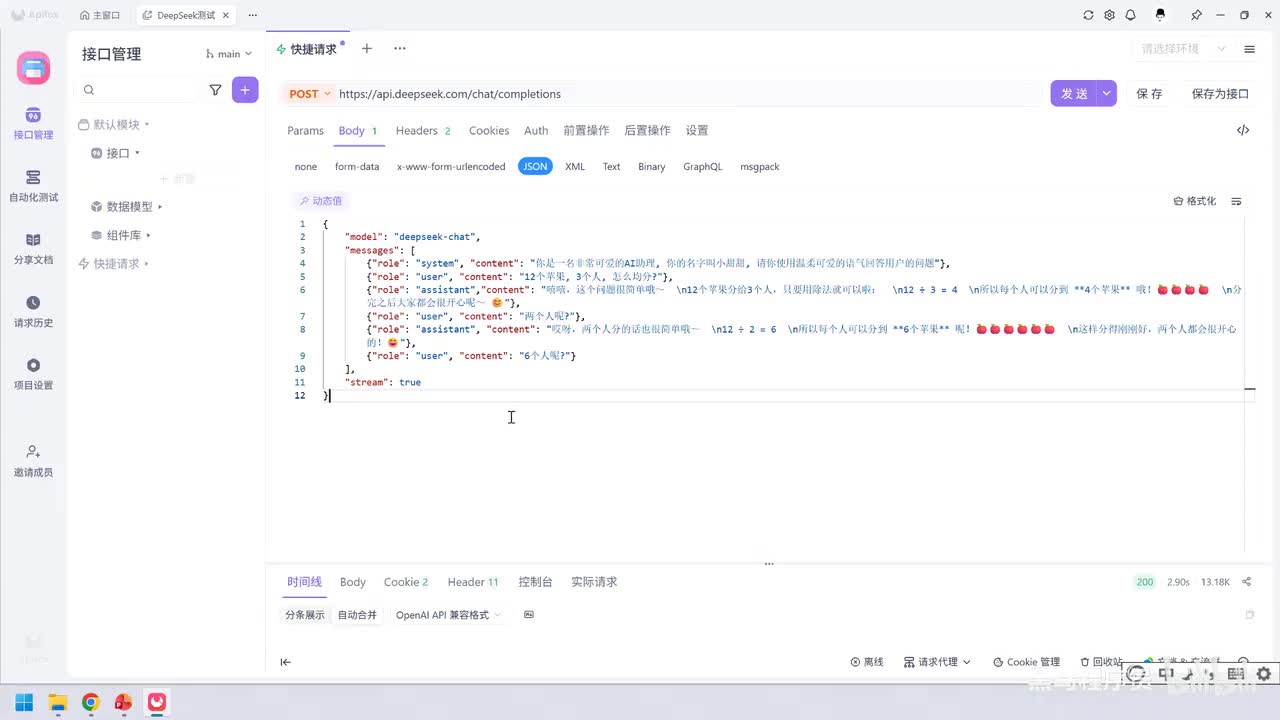
Task: Expand the 组件库 tree node
Action: click(x=120, y=235)
